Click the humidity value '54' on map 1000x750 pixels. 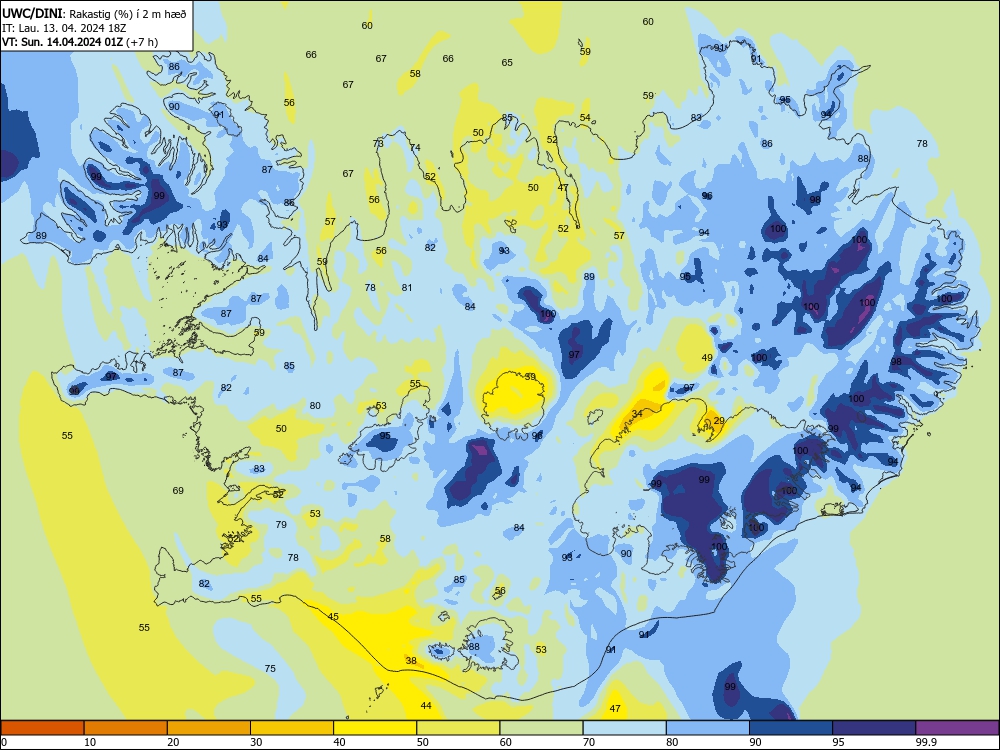(585, 117)
